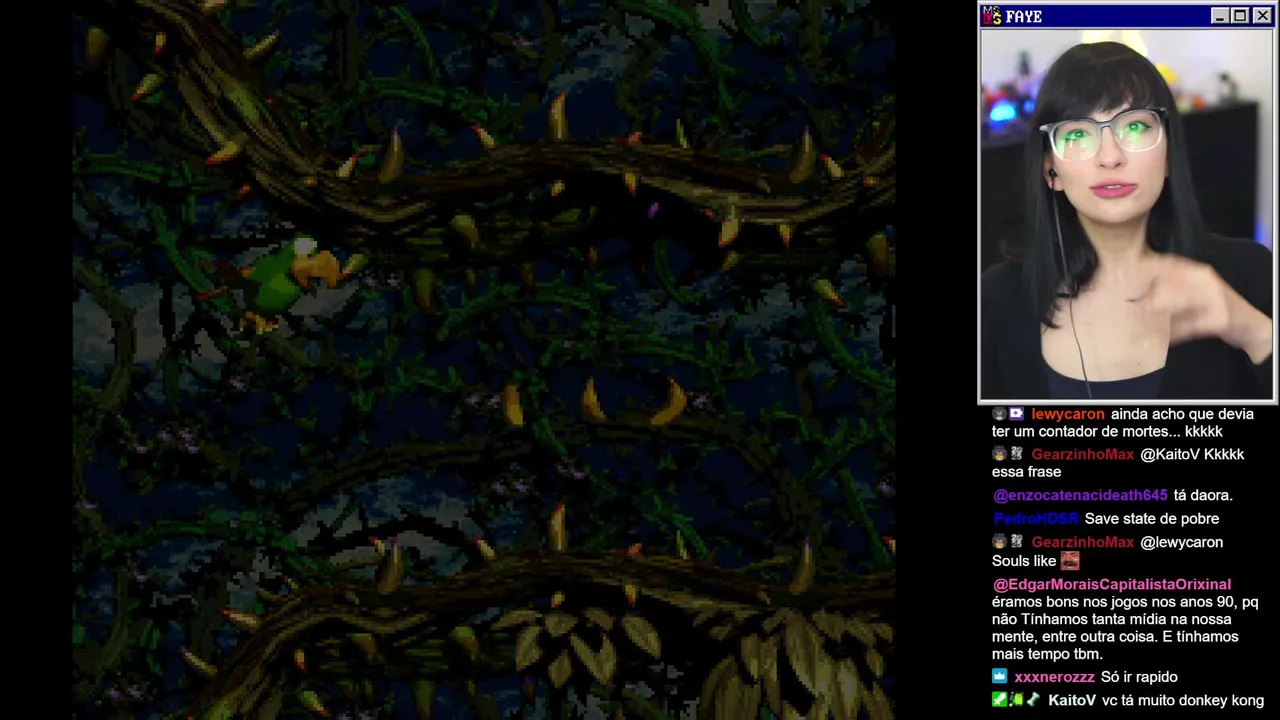Select the "Só ir rapido" chat text
Image resolution: width=1280 pixels, height=720 pixels.
pos(1139,677)
